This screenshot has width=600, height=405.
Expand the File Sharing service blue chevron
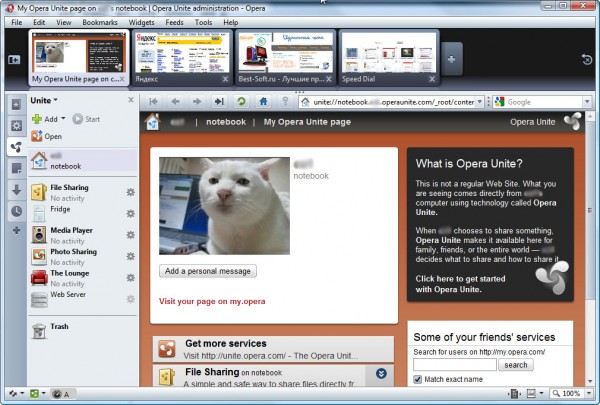tap(381, 374)
